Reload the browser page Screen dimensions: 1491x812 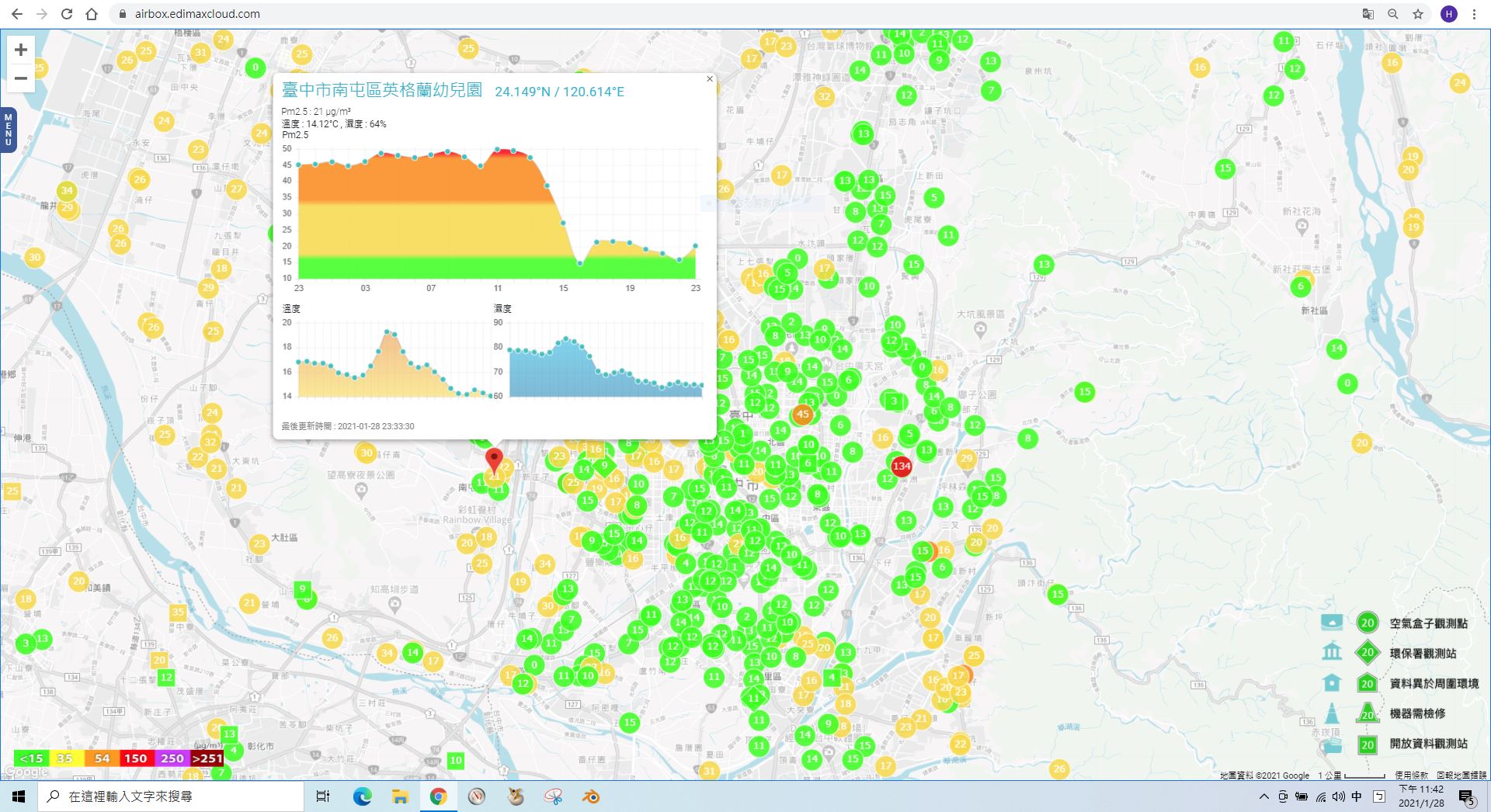[67, 14]
